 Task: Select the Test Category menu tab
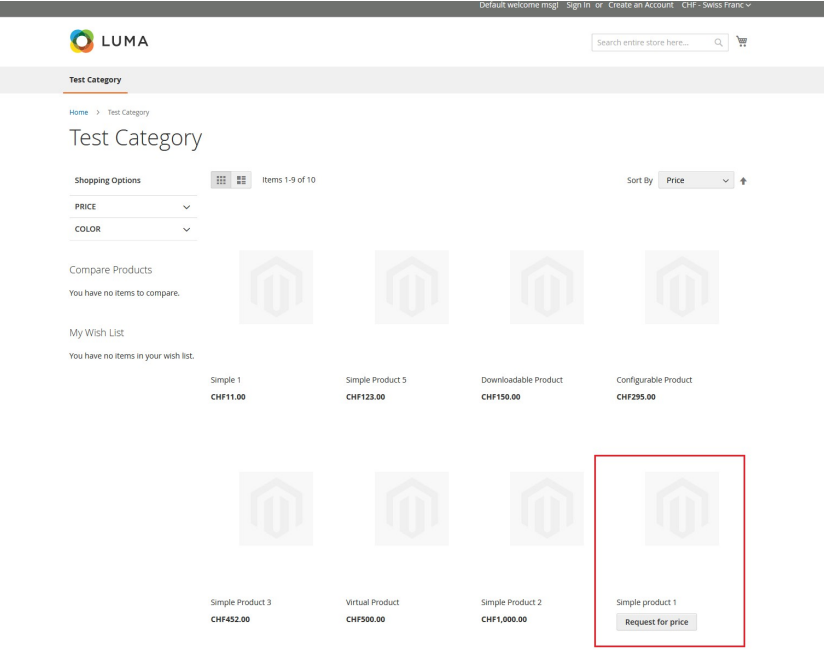tap(95, 80)
